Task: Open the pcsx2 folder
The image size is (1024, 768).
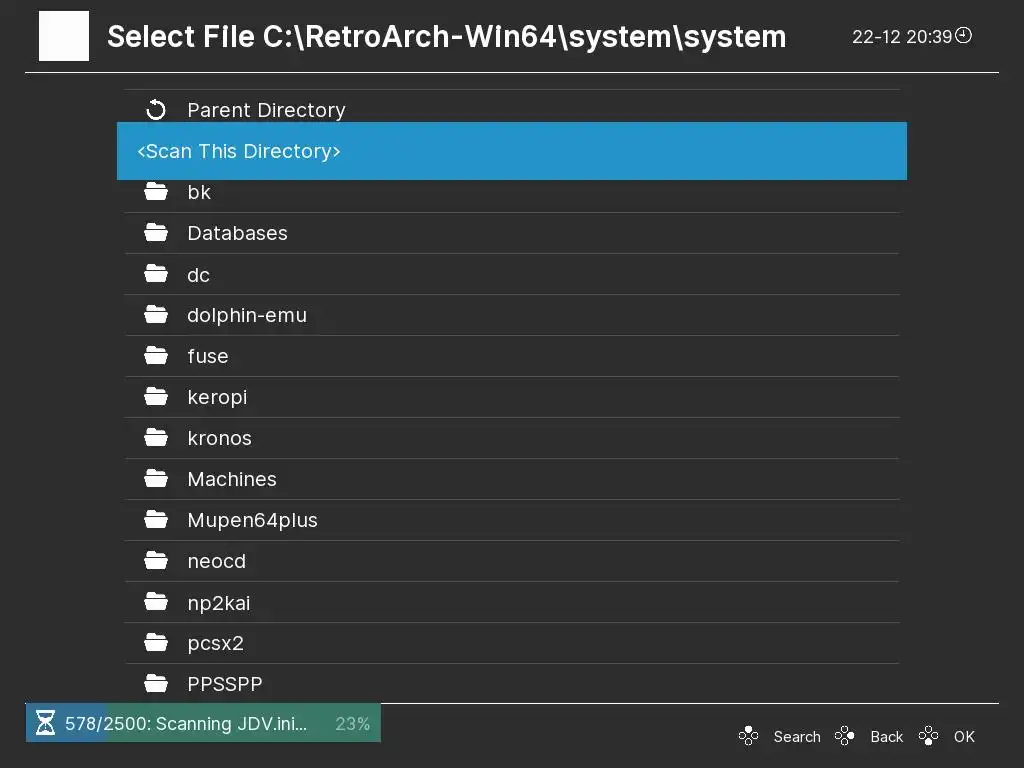Action: (215, 643)
